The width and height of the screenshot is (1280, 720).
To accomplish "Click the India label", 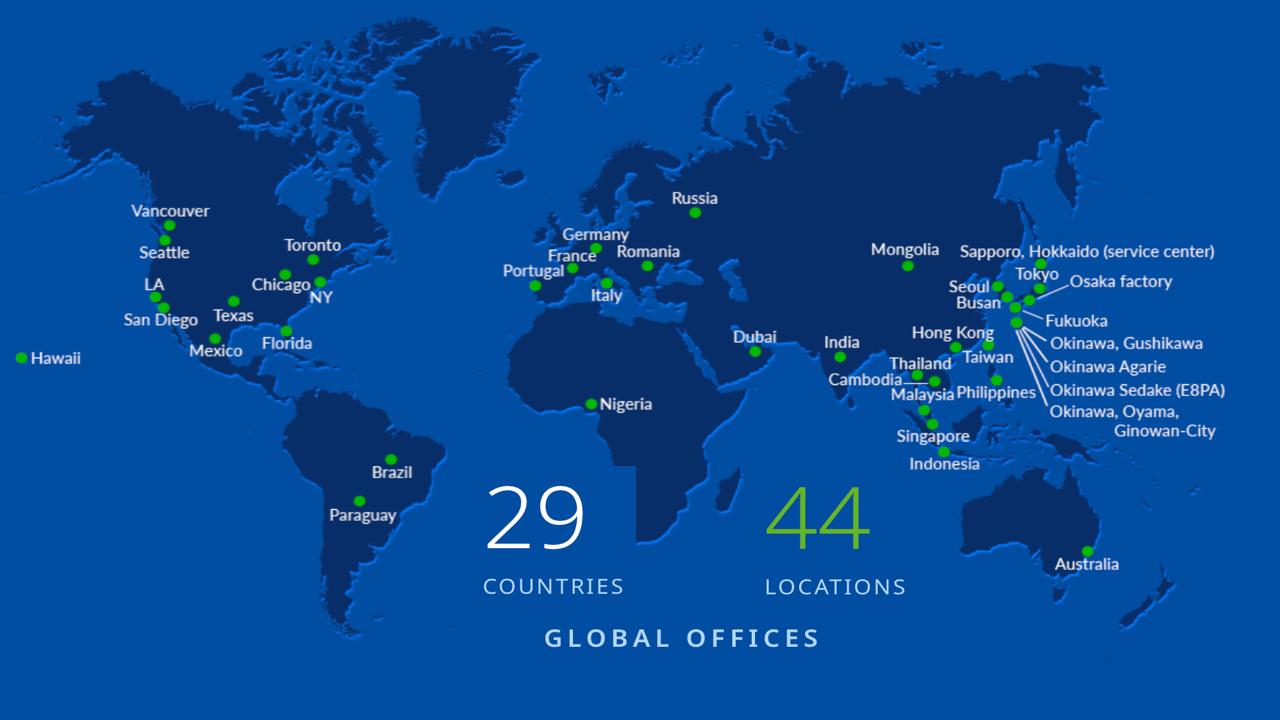I will 841,342.
